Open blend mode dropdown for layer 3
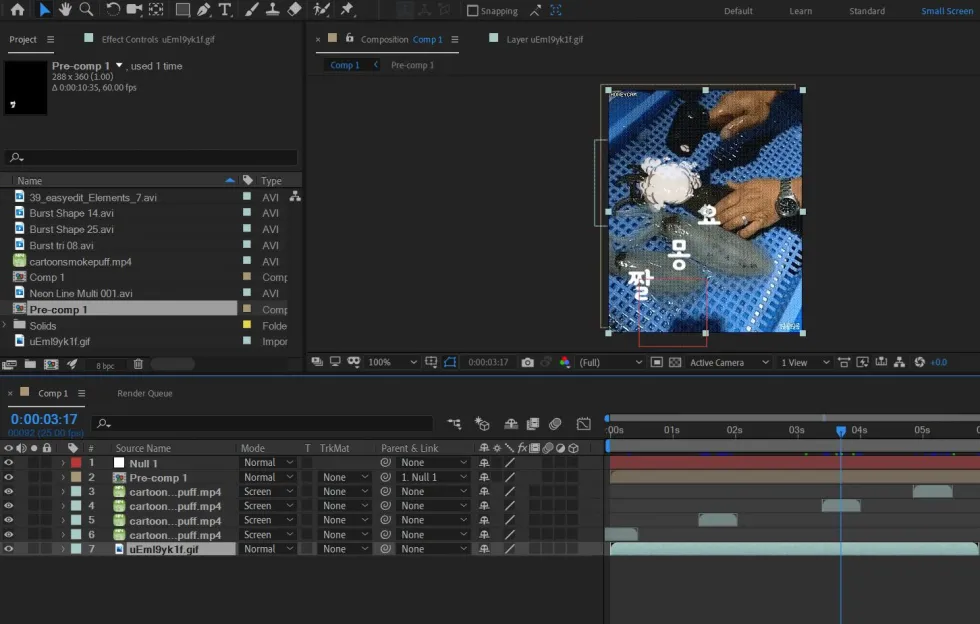980x624 pixels. pyautogui.click(x=268, y=491)
